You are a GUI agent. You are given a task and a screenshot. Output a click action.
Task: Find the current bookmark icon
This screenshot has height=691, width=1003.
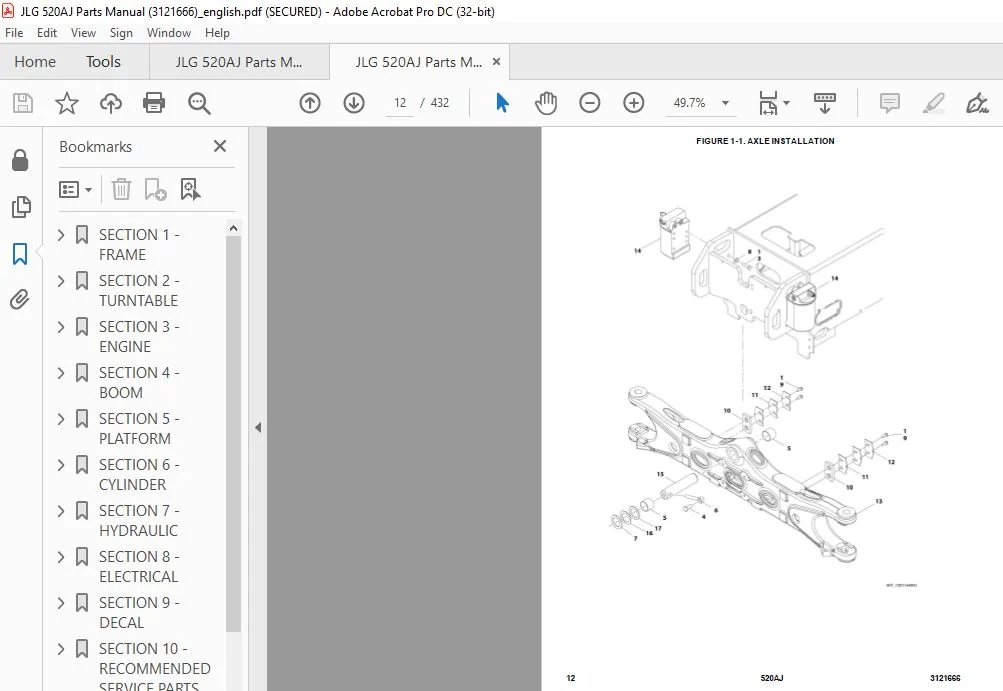(x=190, y=189)
